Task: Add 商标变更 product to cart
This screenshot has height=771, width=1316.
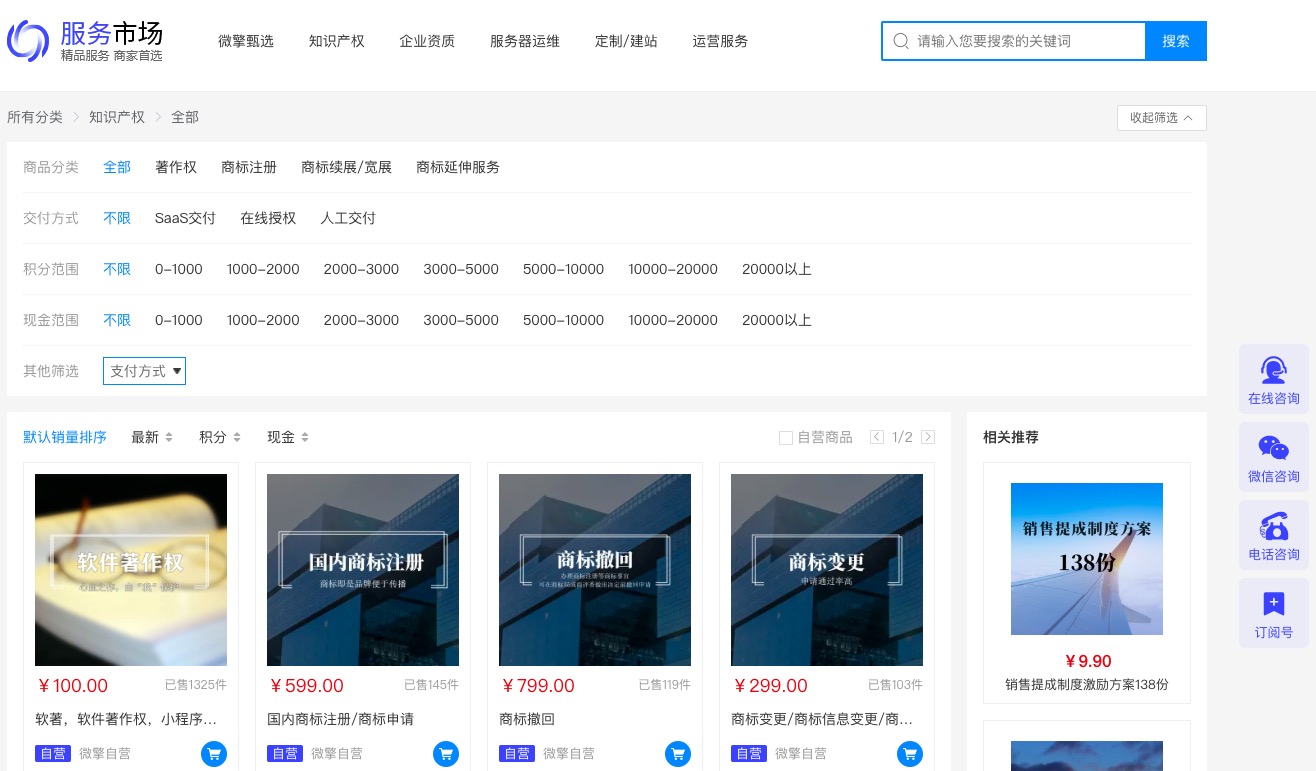Action: 910,754
